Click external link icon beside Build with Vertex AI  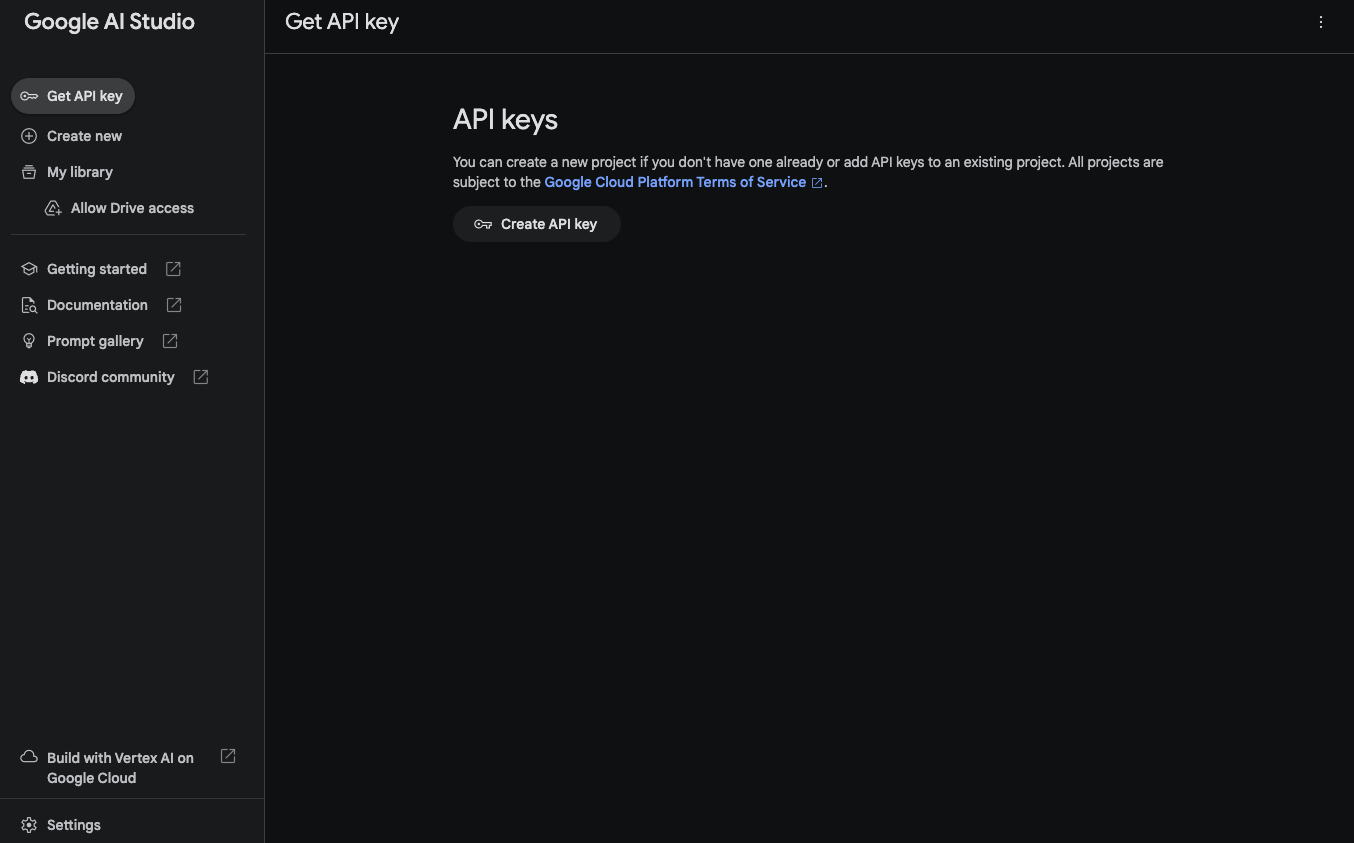click(228, 756)
